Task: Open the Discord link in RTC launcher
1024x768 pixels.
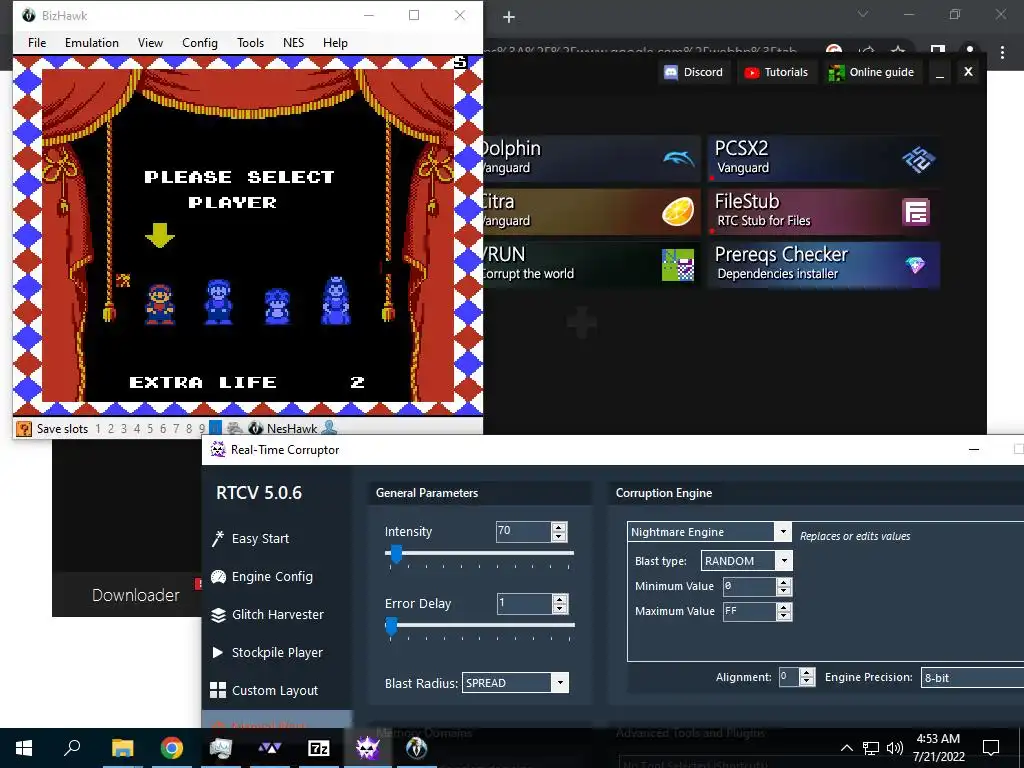Action: 694,72
